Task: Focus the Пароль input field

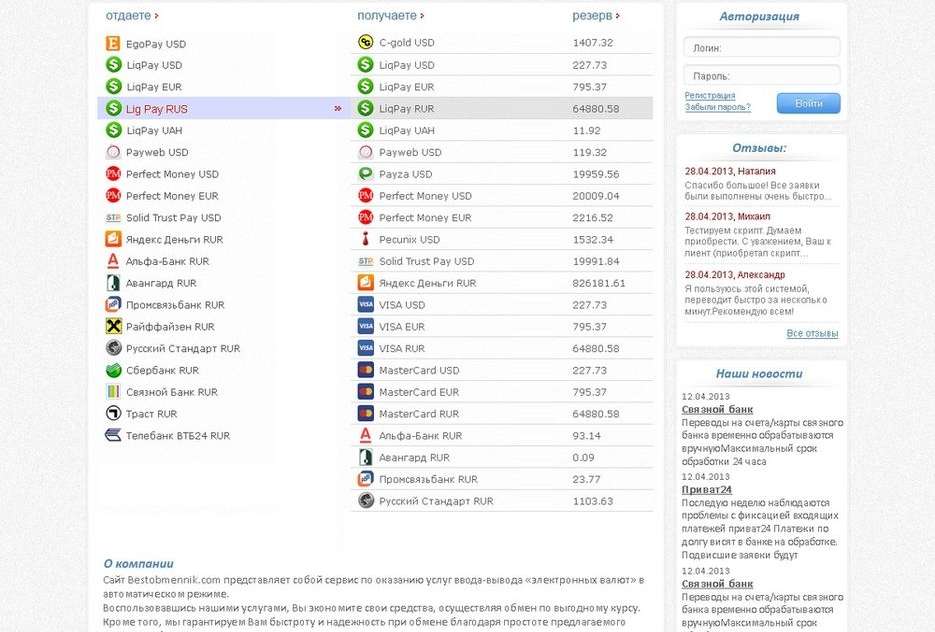Action: (x=761, y=76)
